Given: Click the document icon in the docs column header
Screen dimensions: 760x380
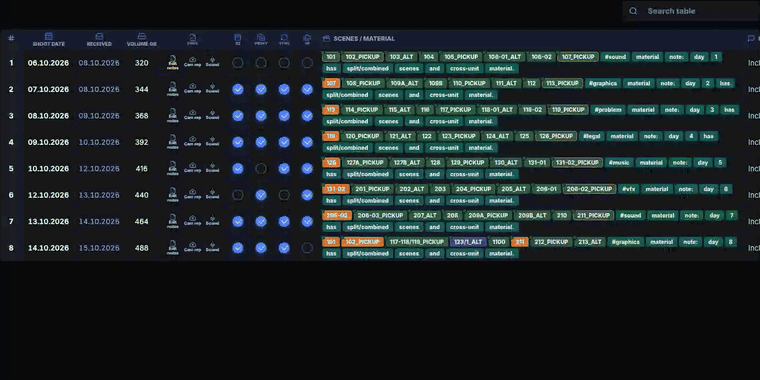Looking at the screenshot, I should coord(192,37).
